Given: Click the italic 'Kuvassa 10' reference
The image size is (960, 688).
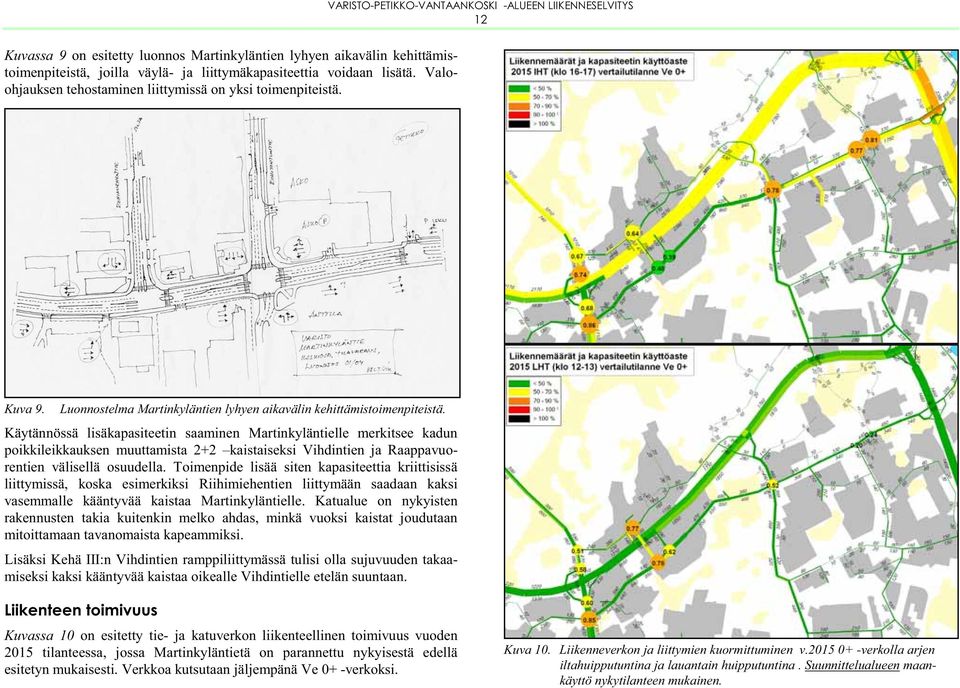Looking at the screenshot, I should [39, 635].
